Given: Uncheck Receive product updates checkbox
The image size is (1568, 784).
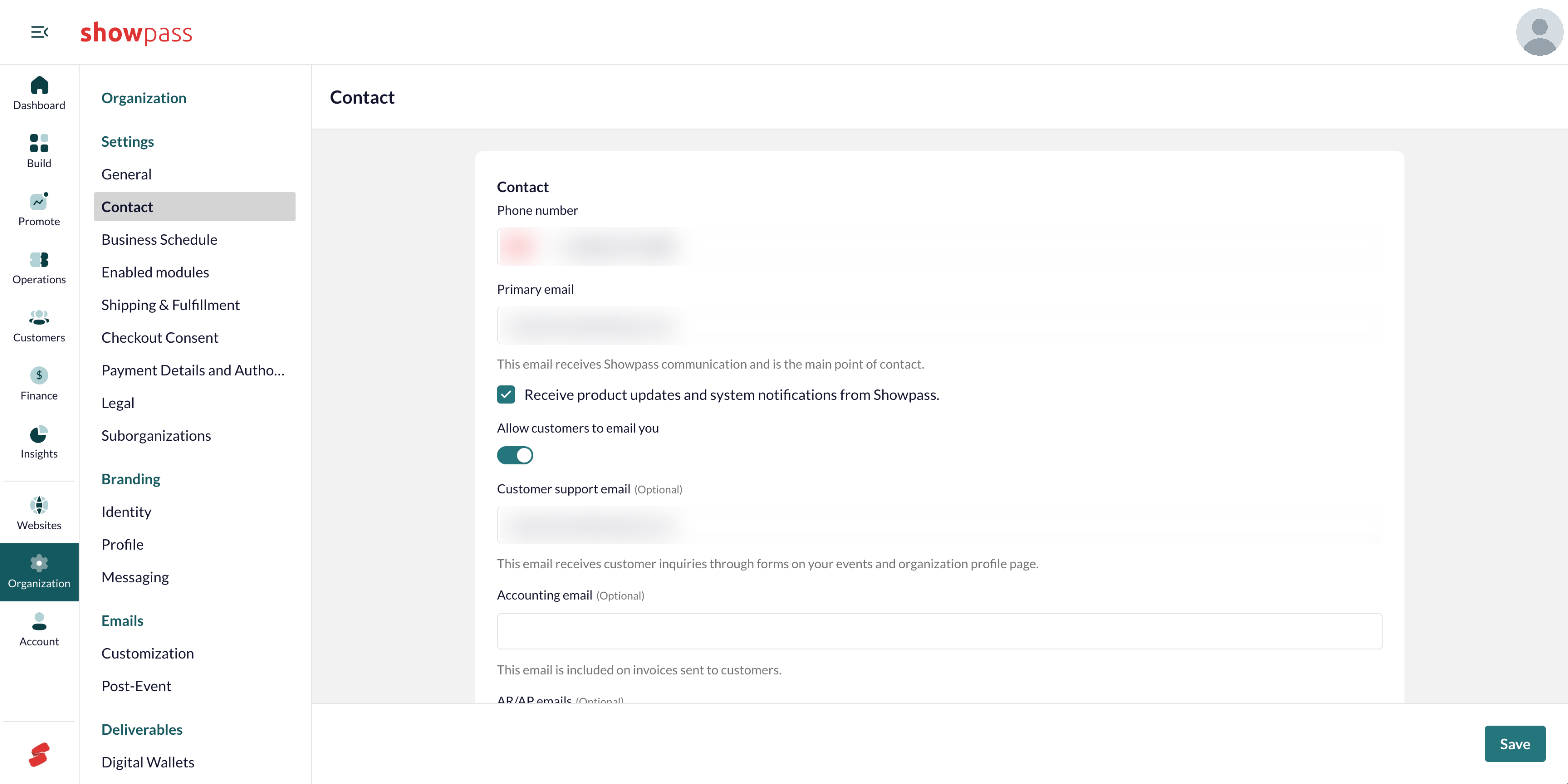Looking at the screenshot, I should coord(506,395).
